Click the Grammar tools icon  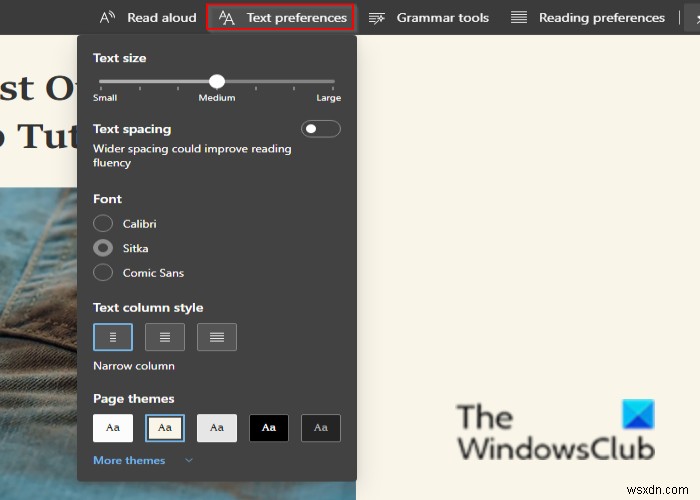coord(376,18)
